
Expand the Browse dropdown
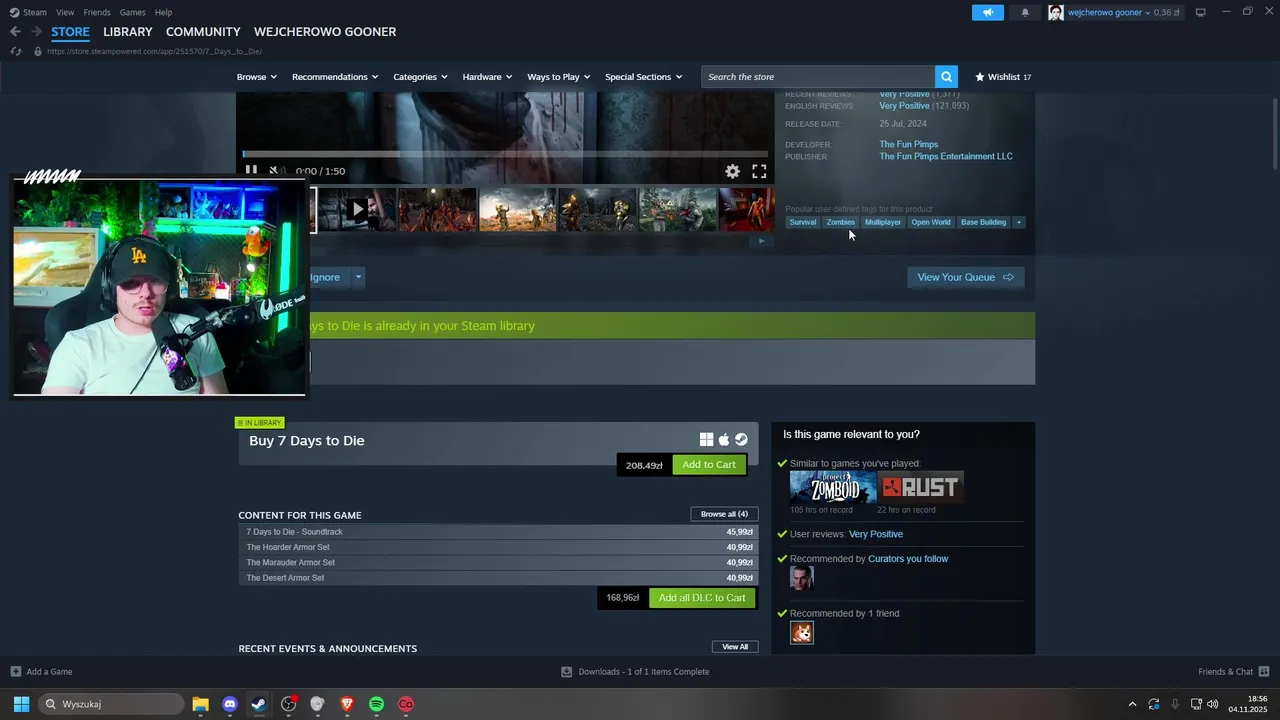click(257, 77)
